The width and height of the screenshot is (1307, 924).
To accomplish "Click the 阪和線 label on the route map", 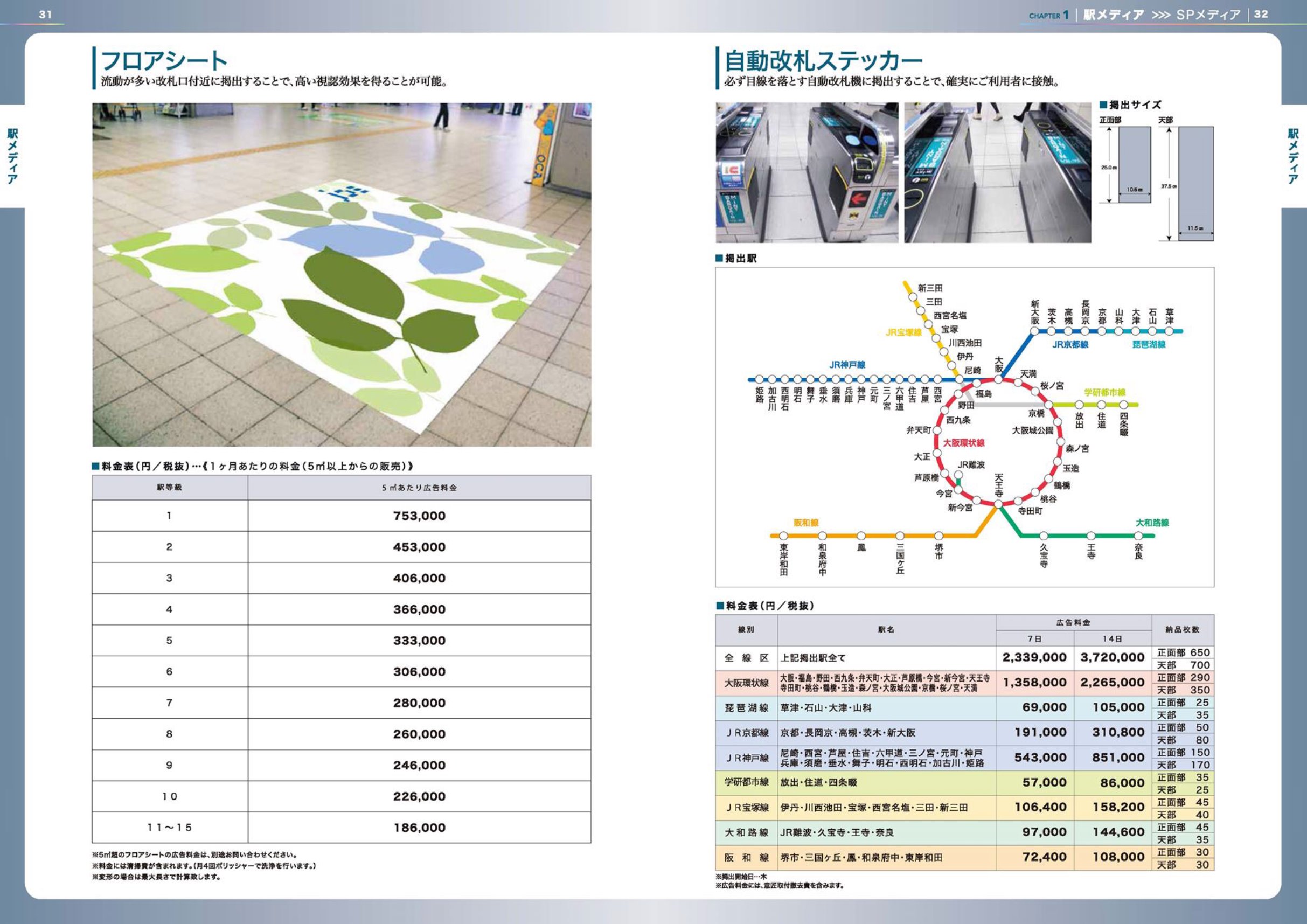I will click(806, 523).
